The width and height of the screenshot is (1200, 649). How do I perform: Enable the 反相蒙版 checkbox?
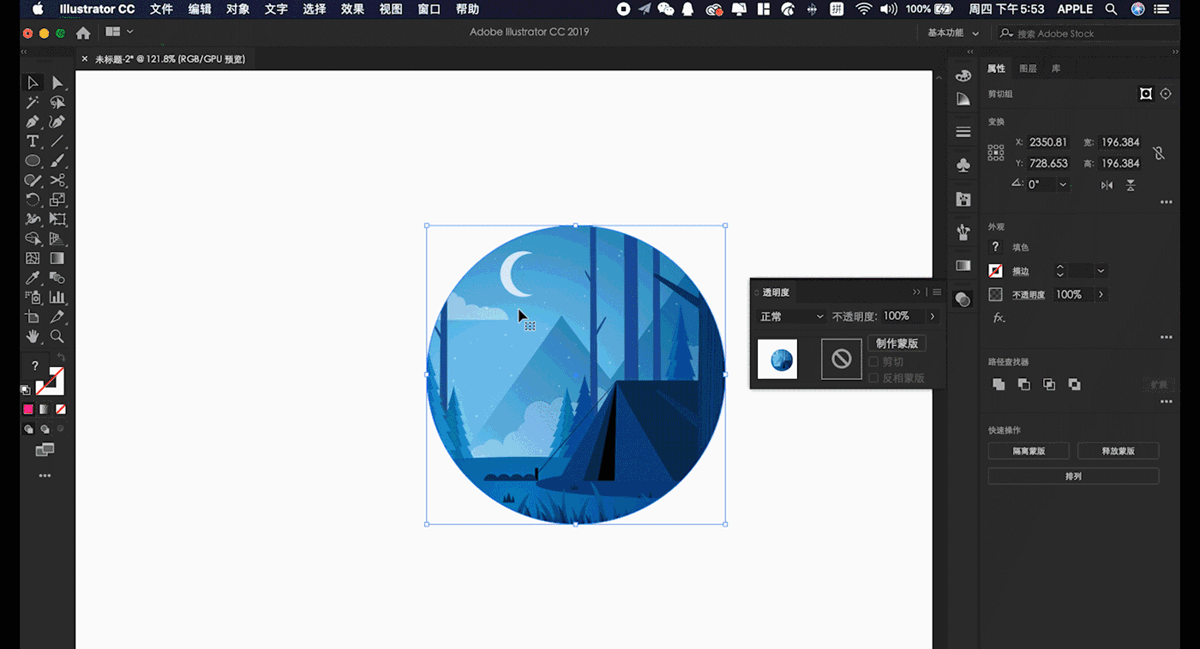pyautogui.click(x=874, y=378)
